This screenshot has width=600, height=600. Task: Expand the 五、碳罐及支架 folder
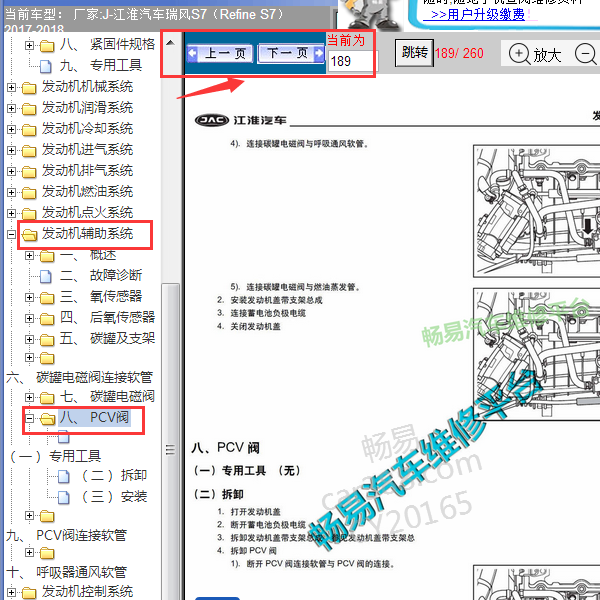point(29,339)
